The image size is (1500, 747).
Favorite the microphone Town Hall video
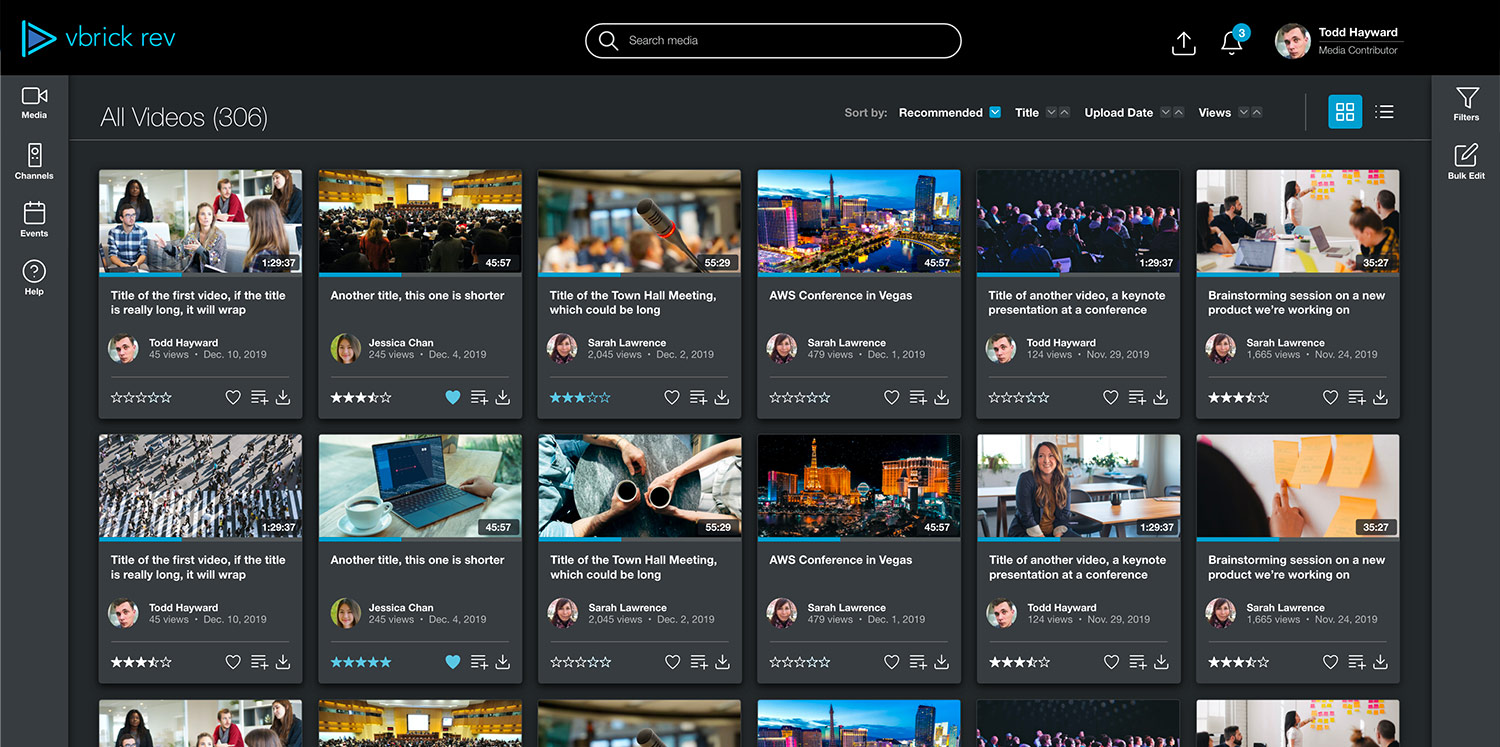(672, 397)
